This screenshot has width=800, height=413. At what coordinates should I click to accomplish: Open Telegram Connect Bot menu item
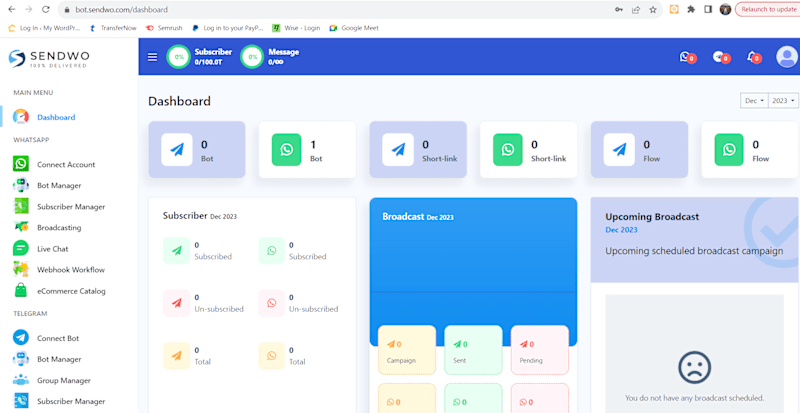click(x=58, y=338)
